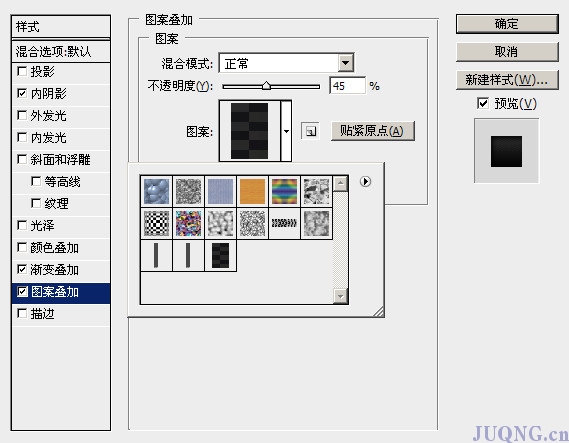Click the 贴紧原点(A) snap to origin button
Viewport: 569px width, 443px height.
click(x=373, y=131)
